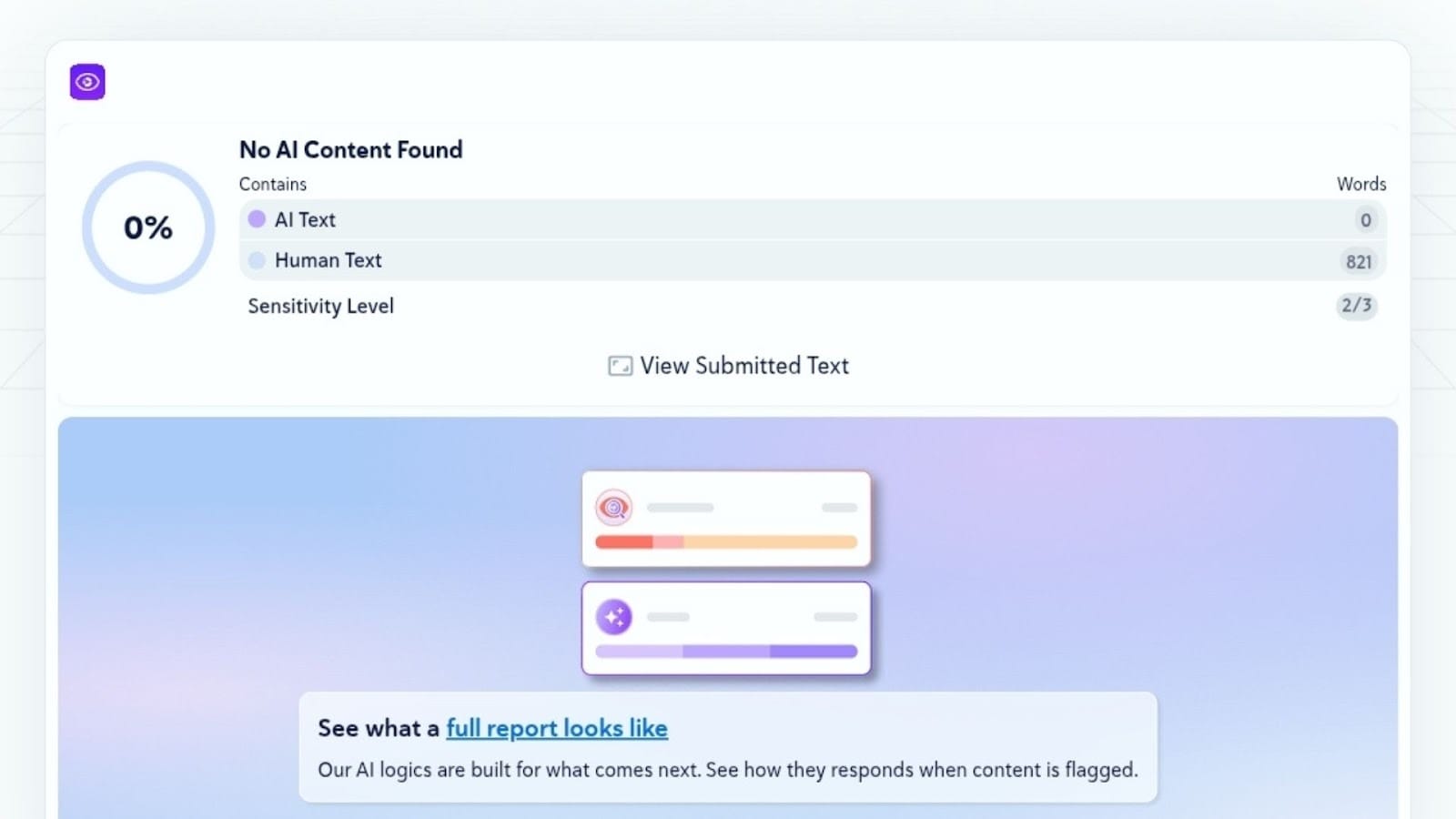
Task: Click the Sensitivity Level label
Action: tap(320, 306)
